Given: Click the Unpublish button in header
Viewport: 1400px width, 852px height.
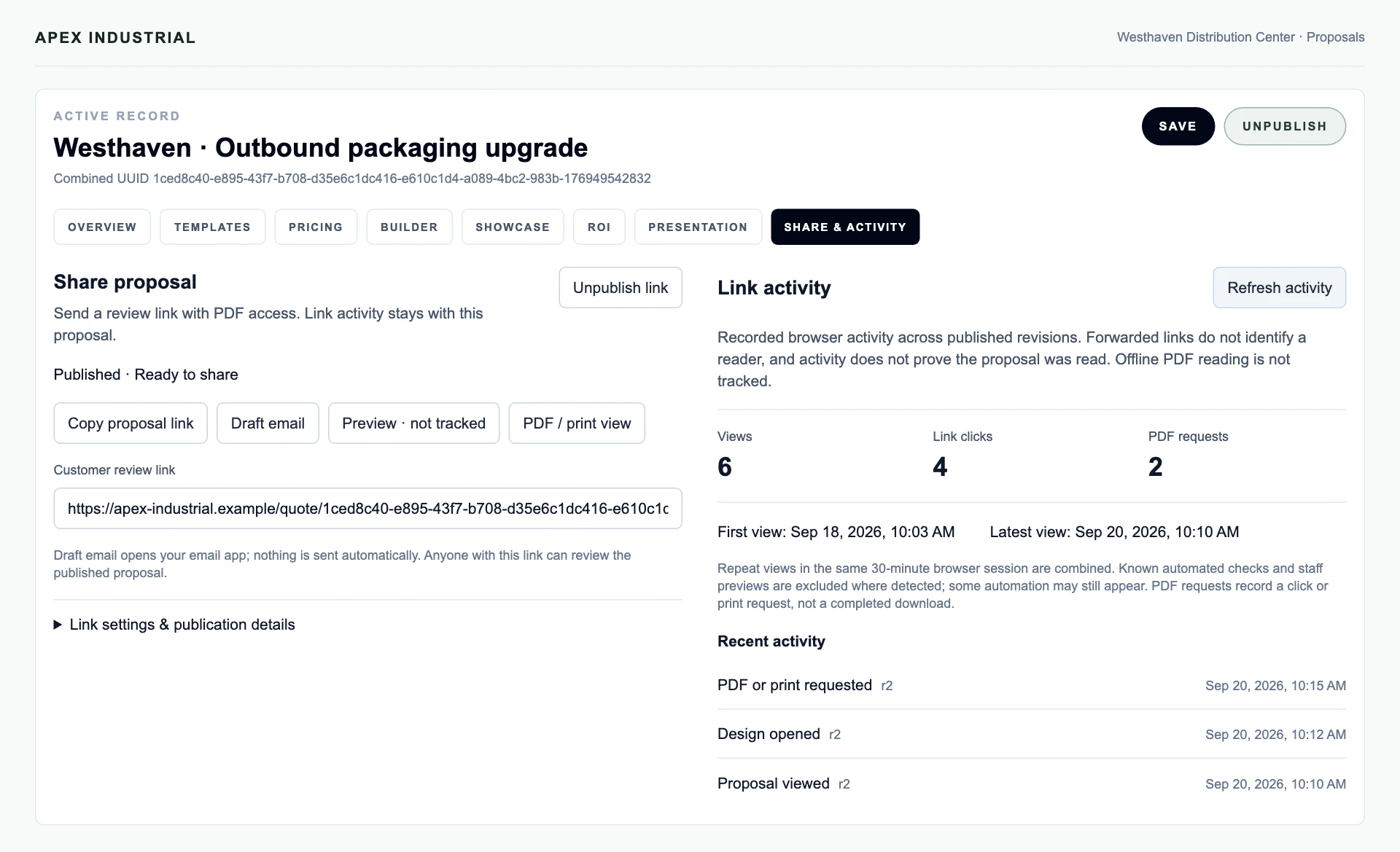Looking at the screenshot, I should tap(1285, 126).
